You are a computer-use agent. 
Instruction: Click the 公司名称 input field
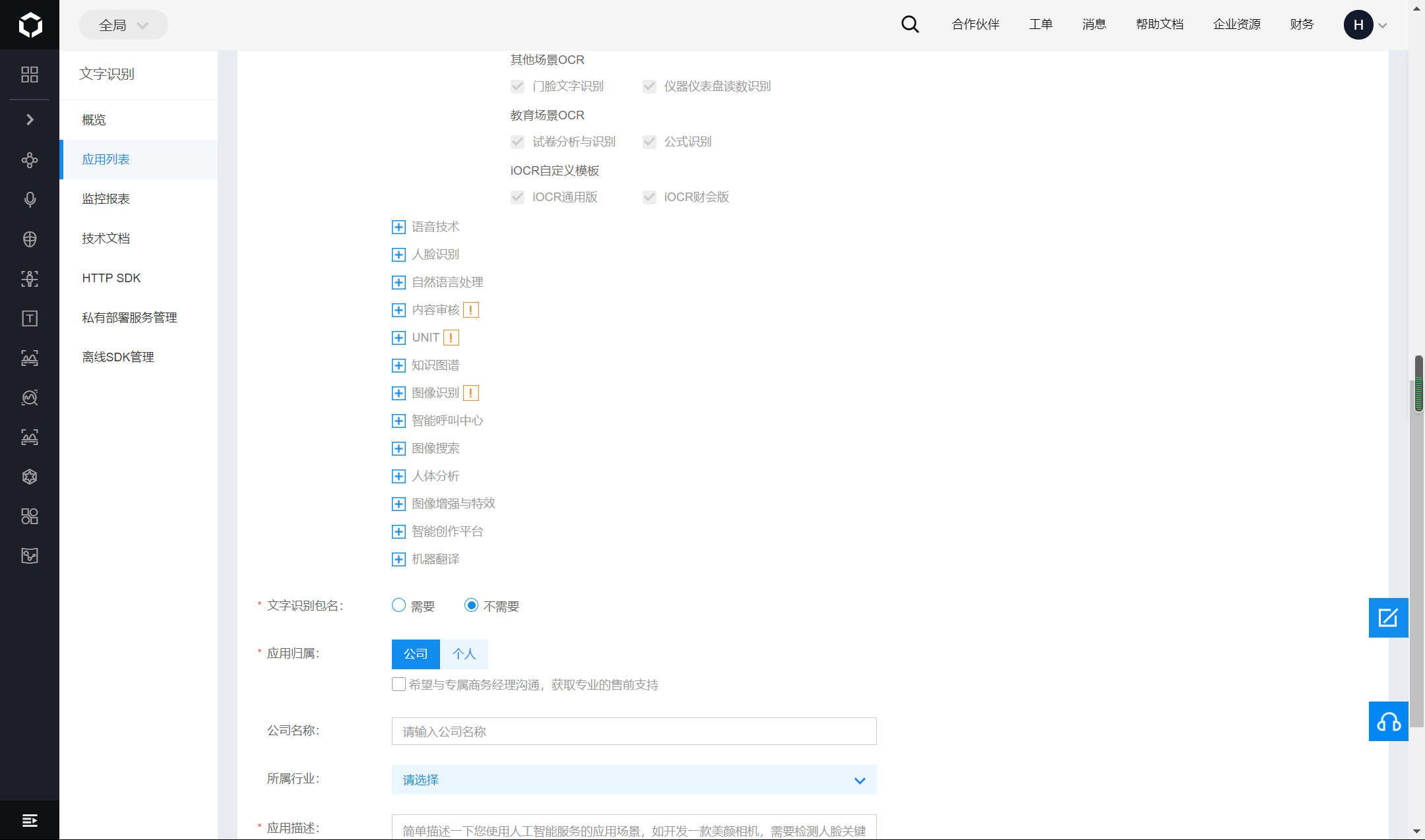(634, 731)
